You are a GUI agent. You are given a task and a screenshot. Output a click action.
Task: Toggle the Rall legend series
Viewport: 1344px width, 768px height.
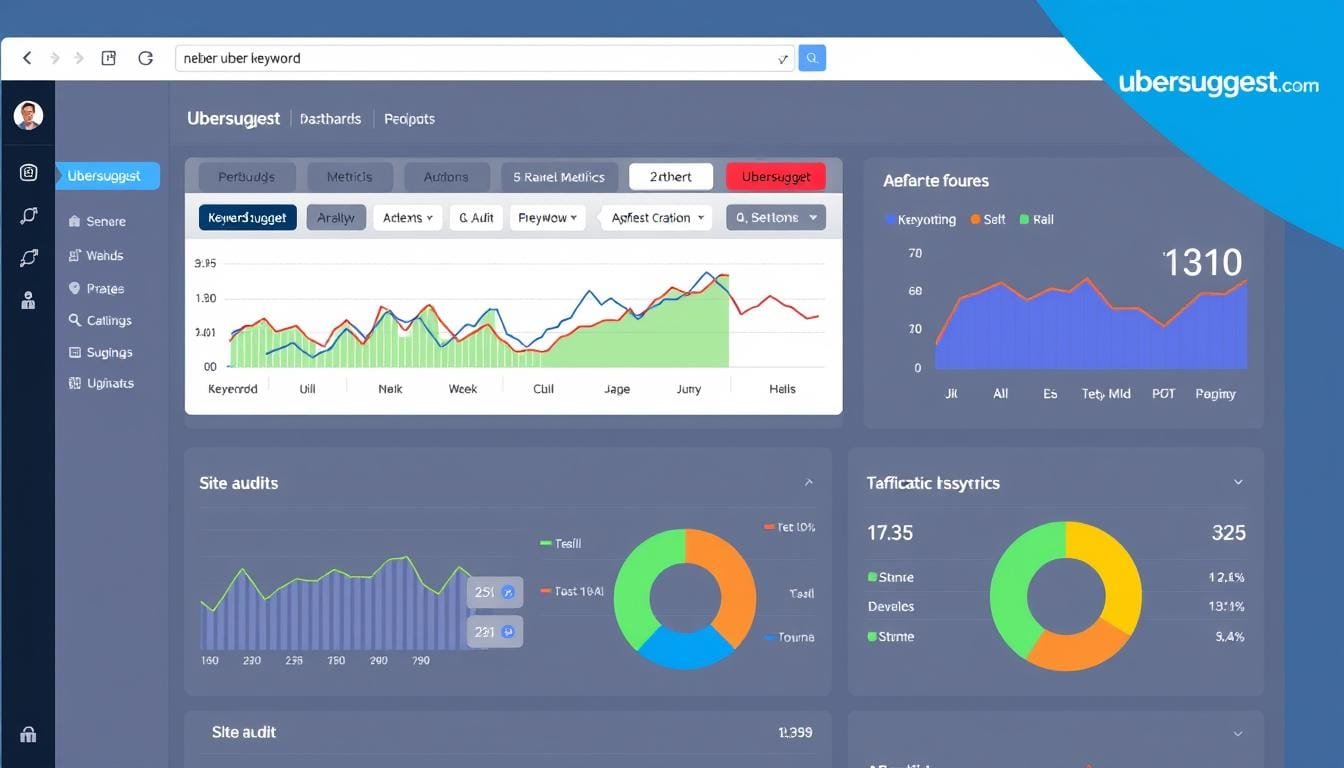(x=1036, y=219)
